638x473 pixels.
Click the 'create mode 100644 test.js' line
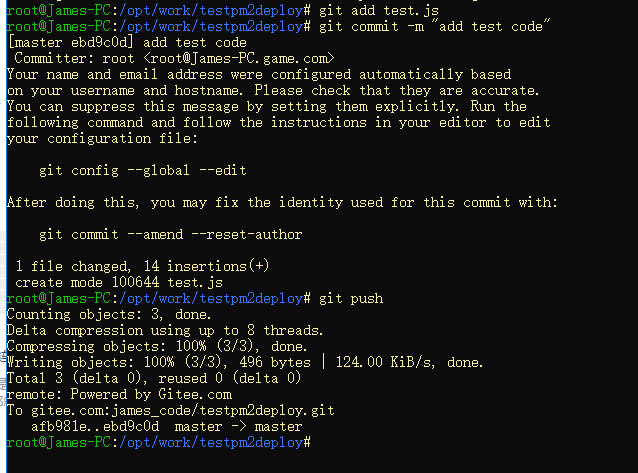pos(119,282)
